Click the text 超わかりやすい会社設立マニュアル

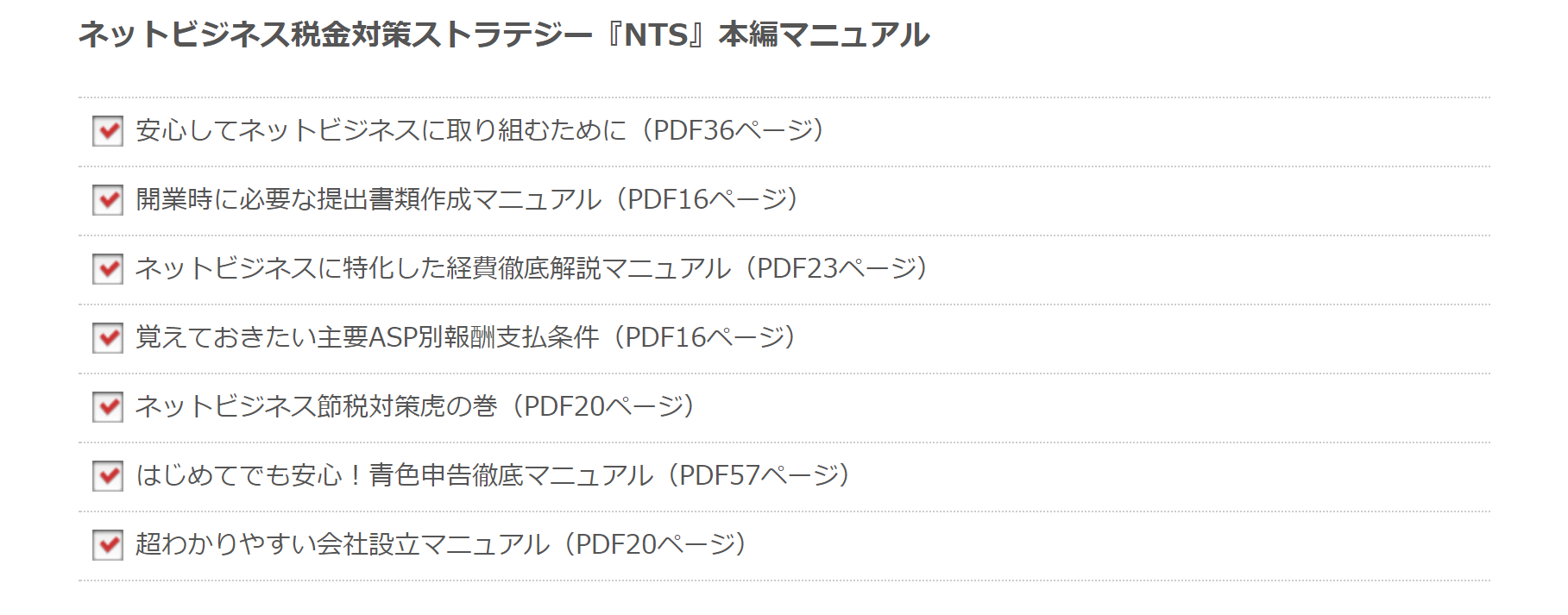343,544
